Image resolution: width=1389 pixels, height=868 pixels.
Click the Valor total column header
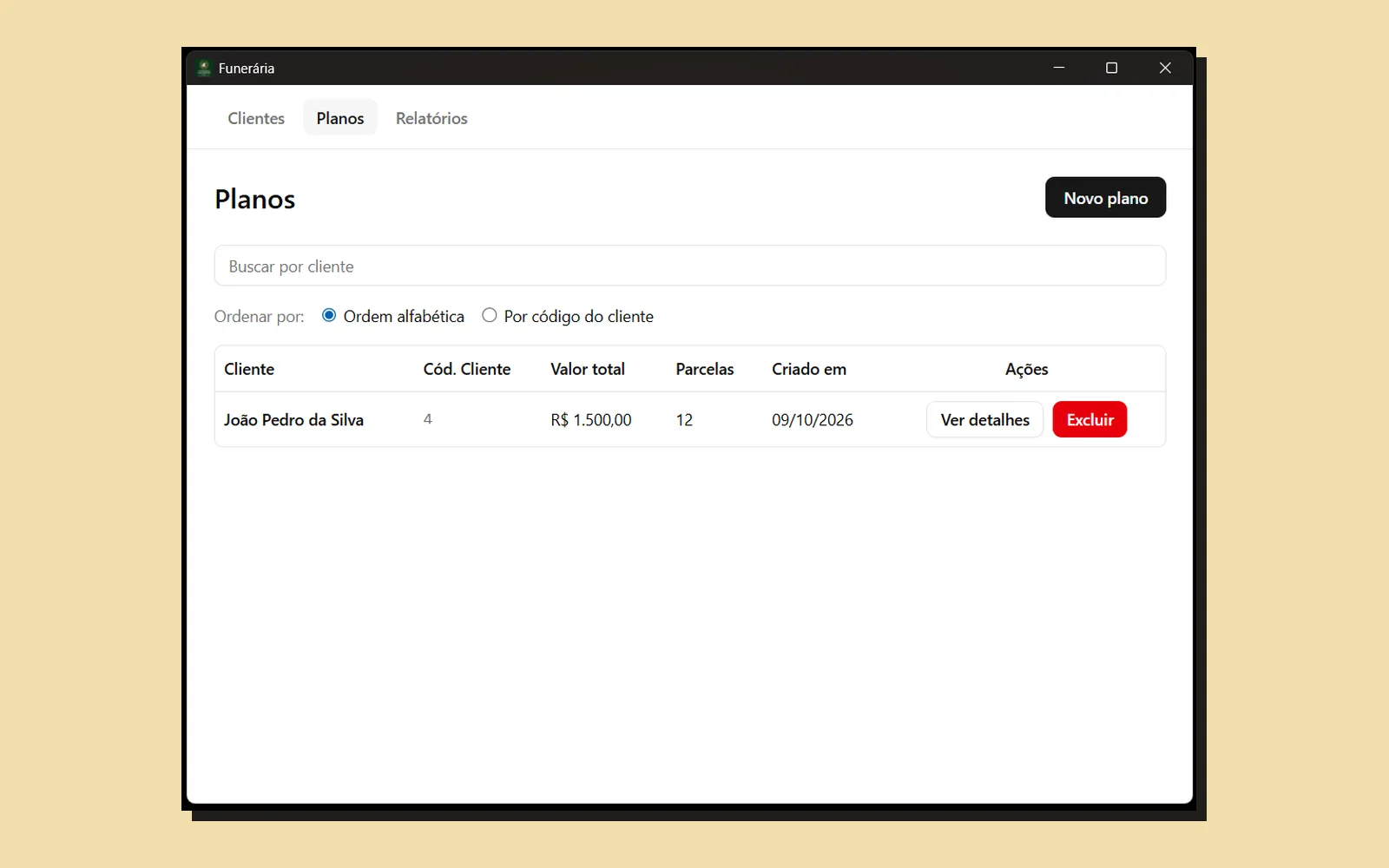[x=588, y=369]
